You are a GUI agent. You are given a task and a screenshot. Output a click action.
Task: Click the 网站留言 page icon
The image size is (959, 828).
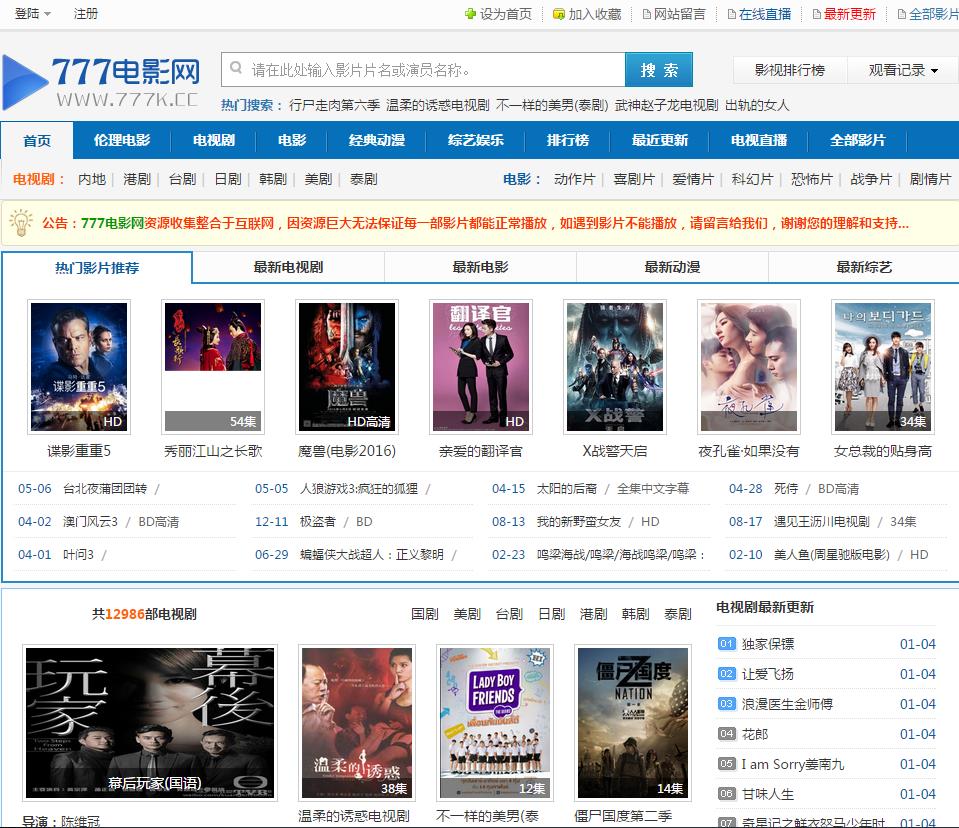646,14
